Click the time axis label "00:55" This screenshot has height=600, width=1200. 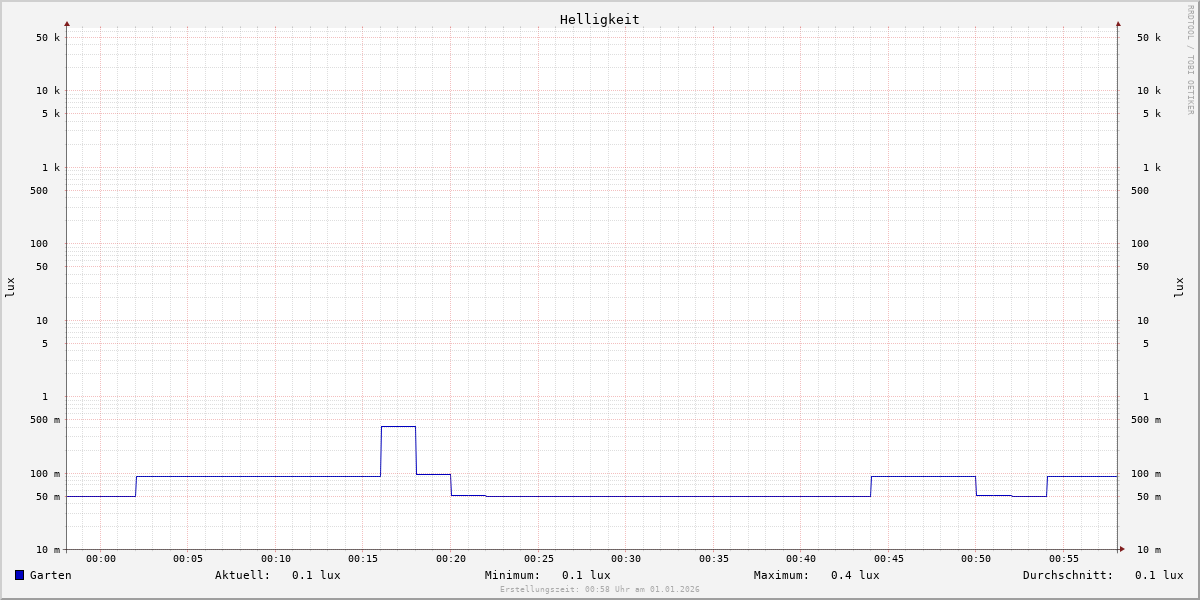click(x=1064, y=559)
